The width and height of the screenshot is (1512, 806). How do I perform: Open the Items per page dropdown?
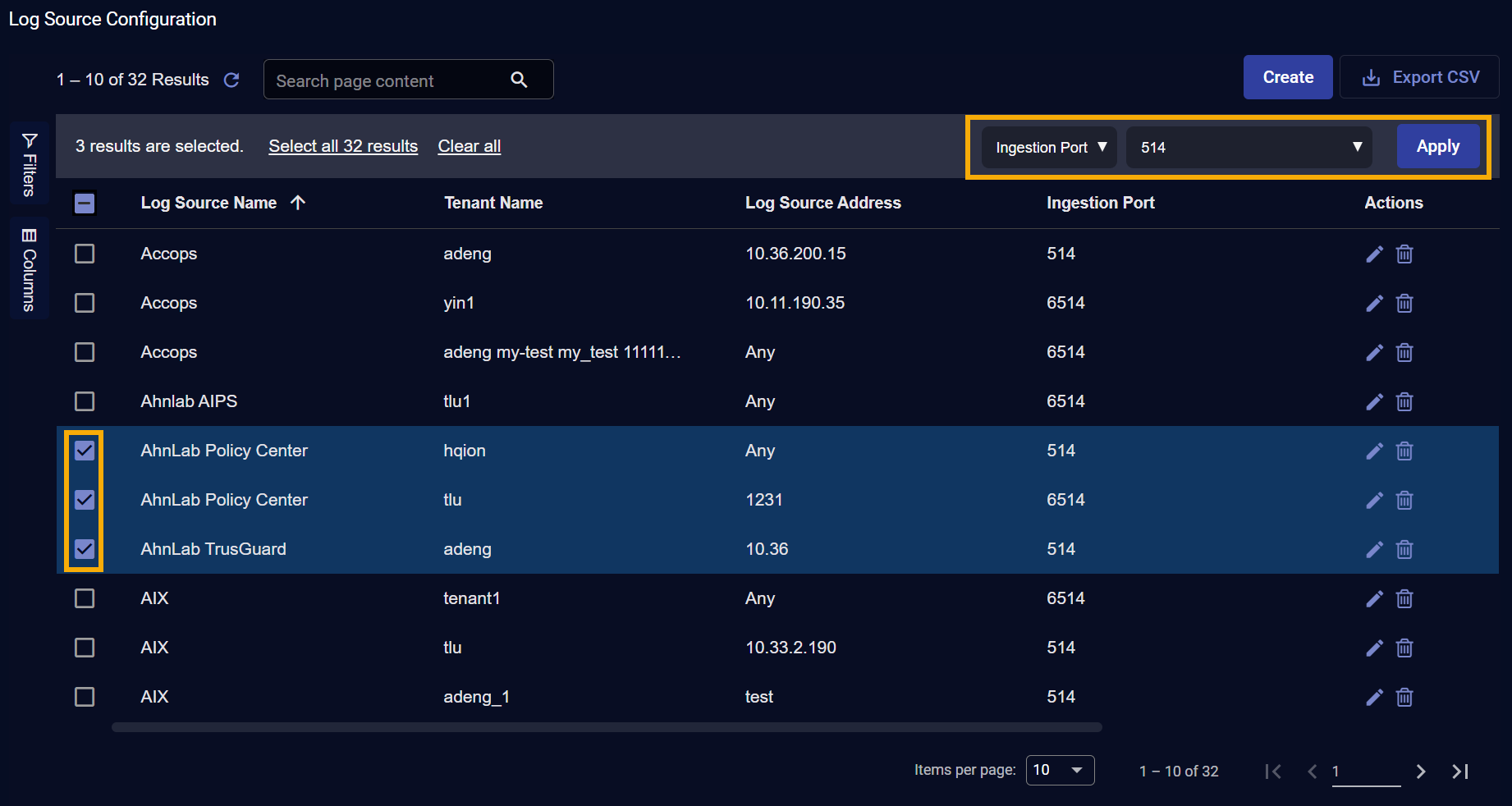(1060, 770)
